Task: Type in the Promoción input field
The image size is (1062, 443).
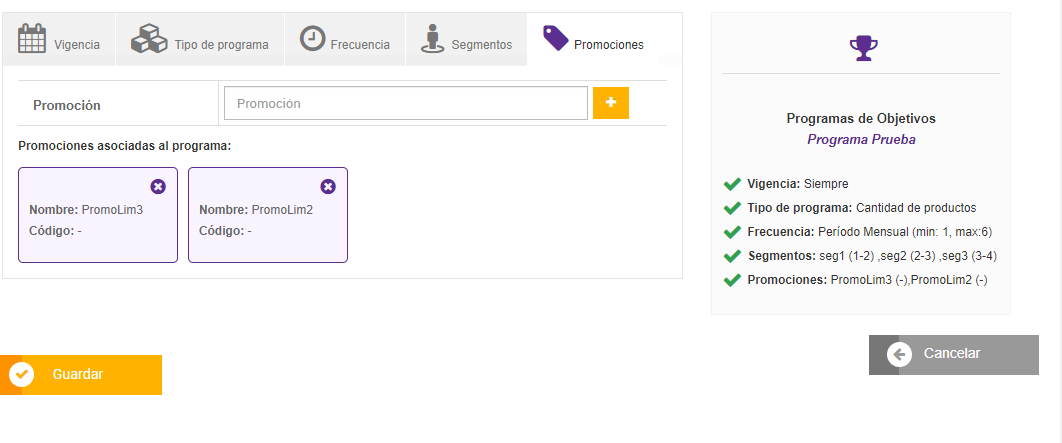Action: click(x=405, y=103)
